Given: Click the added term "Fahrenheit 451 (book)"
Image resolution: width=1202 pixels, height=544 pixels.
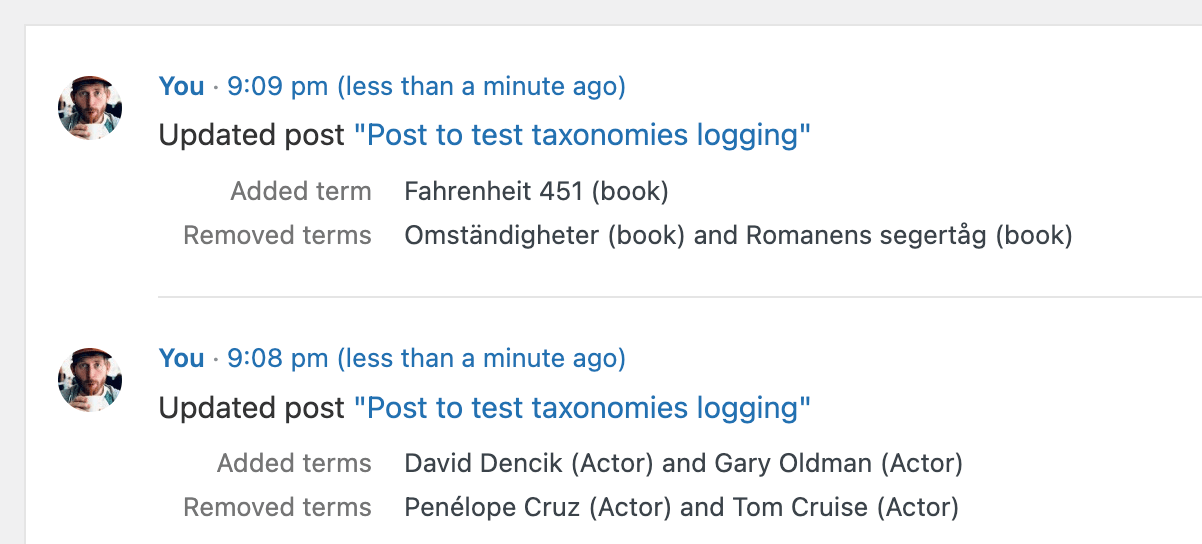Looking at the screenshot, I should click(x=536, y=191).
